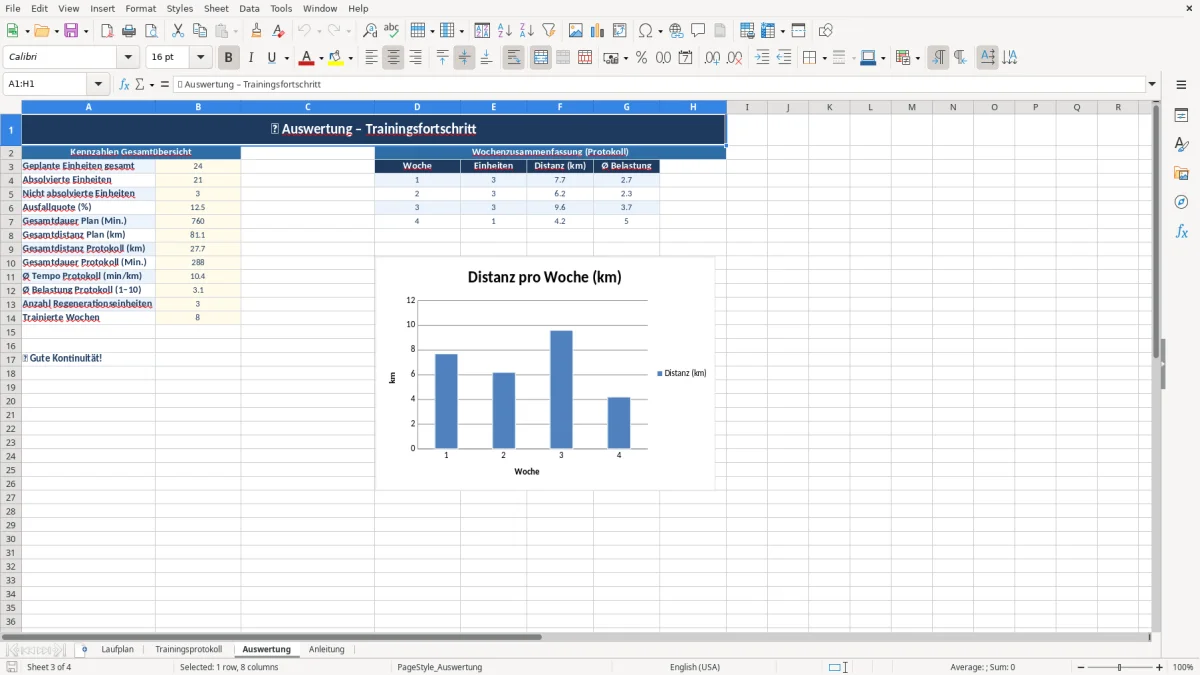1200x675 pixels.
Task: Switch to the Trainingsprotokoll sheet tab
Action: pos(189,649)
